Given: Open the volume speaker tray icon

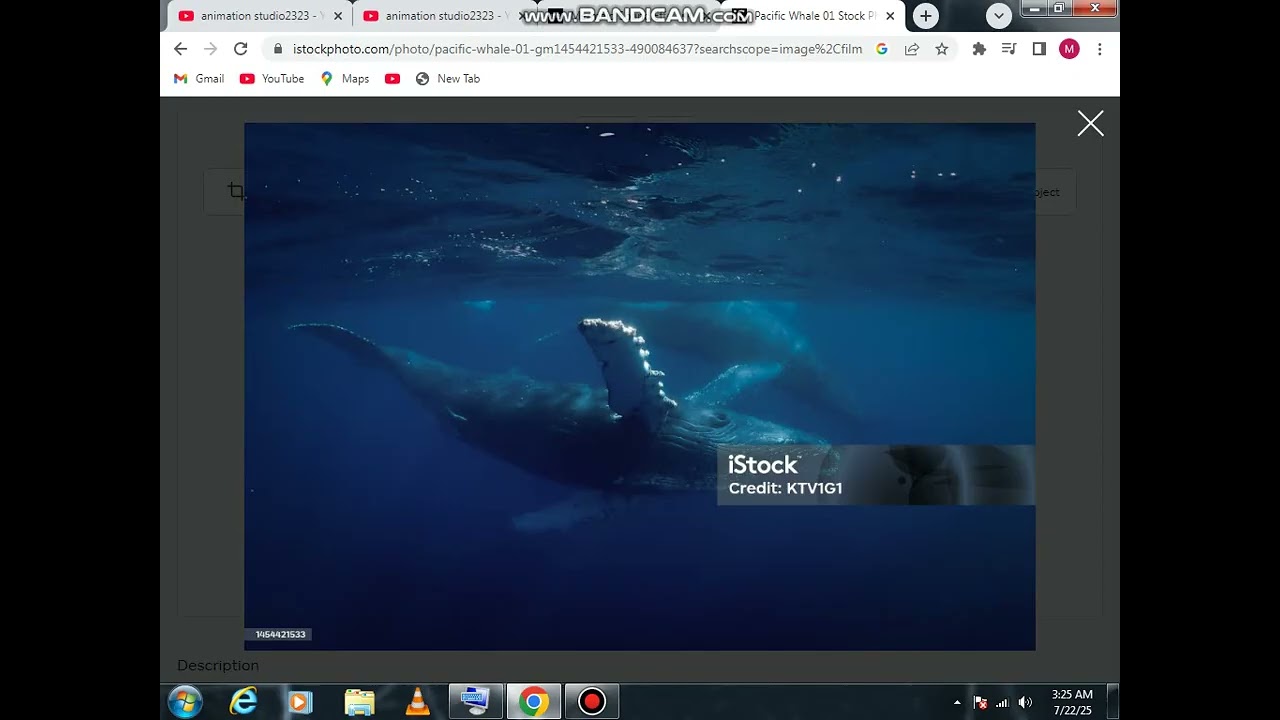Looking at the screenshot, I should click(1025, 702).
